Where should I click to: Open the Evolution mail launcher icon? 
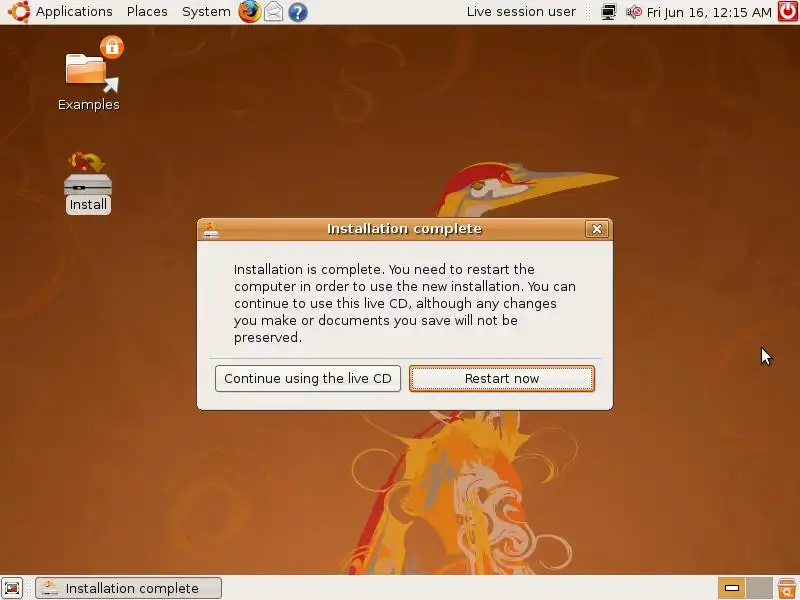[x=273, y=12]
